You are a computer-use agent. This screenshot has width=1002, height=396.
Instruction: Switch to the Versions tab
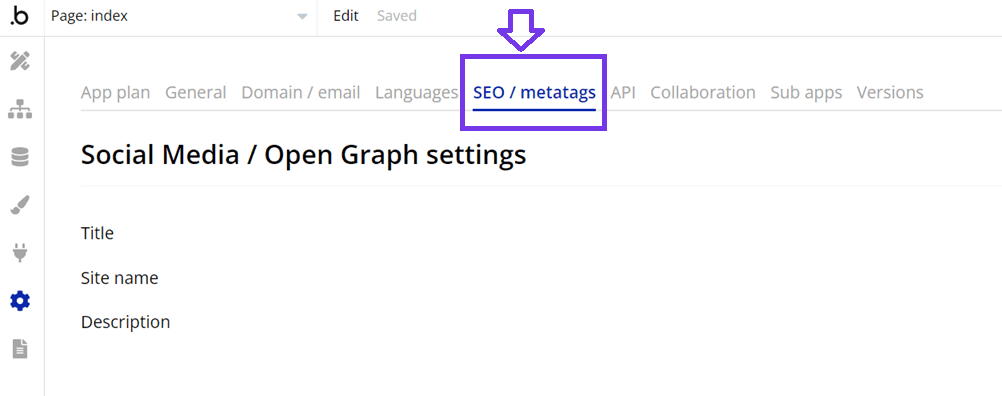coord(890,93)
